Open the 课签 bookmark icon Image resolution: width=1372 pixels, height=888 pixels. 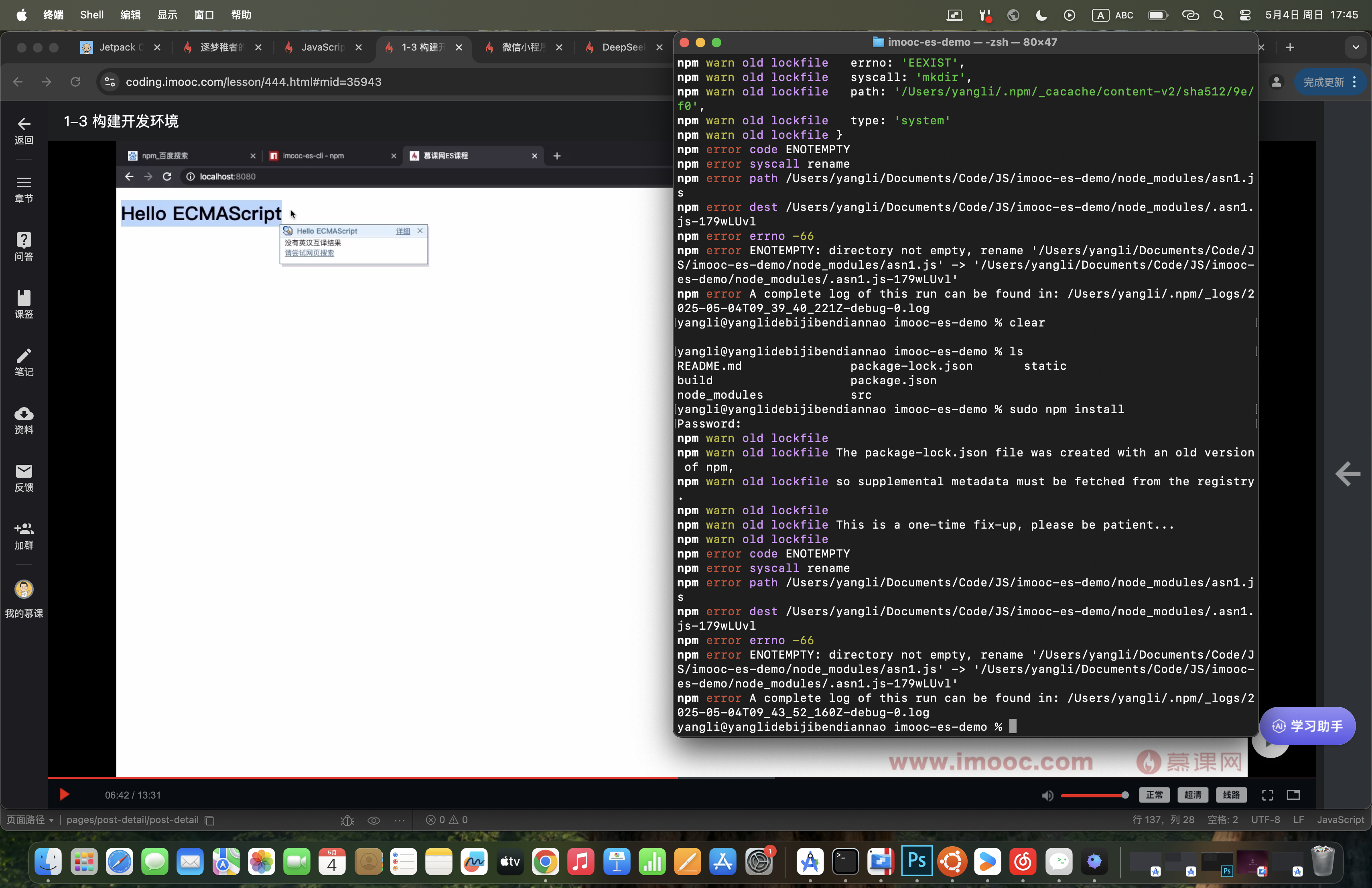click(x=24, y=304)
